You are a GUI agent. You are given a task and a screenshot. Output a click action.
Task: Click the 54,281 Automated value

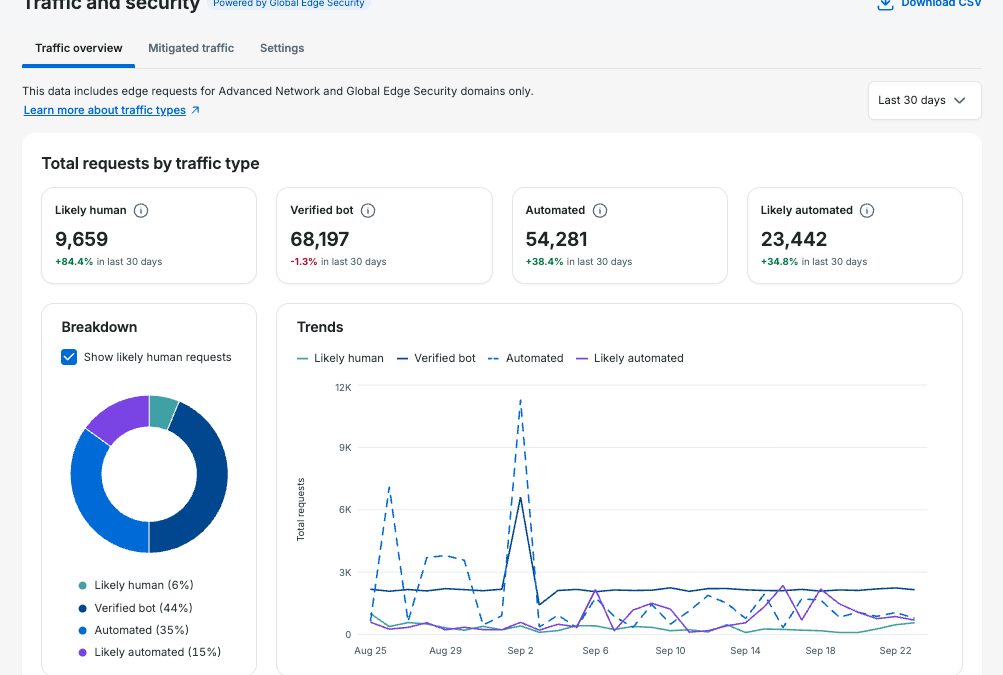557,239
